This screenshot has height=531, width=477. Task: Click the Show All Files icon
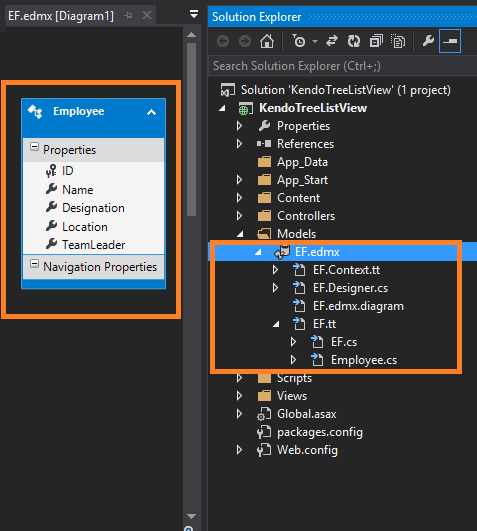[x=398, y=41]
